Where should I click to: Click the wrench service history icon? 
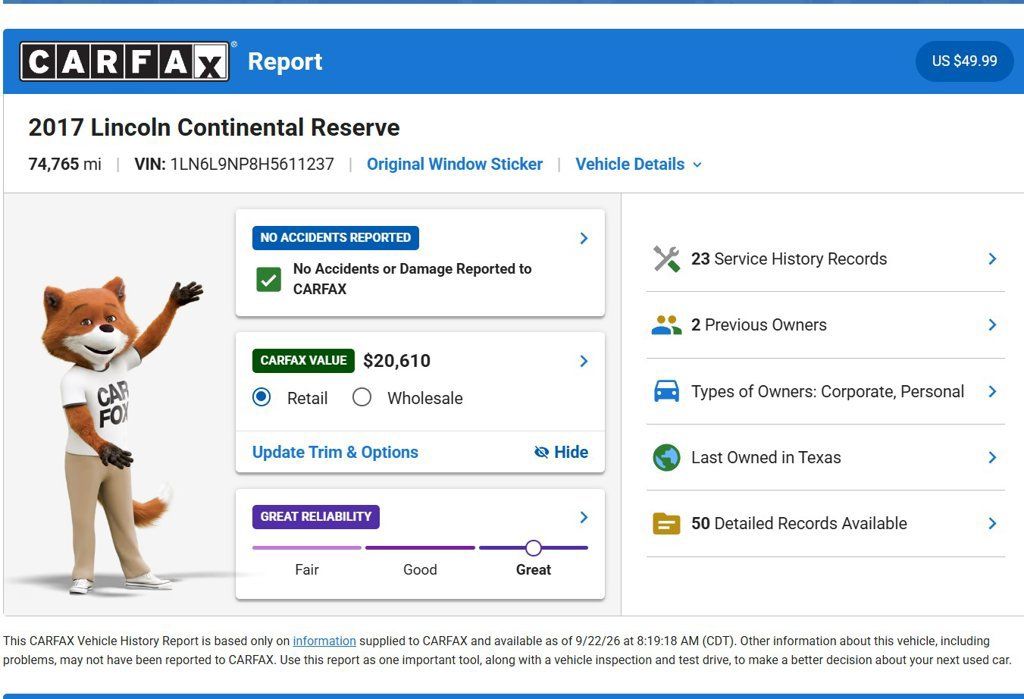(666, 259)
